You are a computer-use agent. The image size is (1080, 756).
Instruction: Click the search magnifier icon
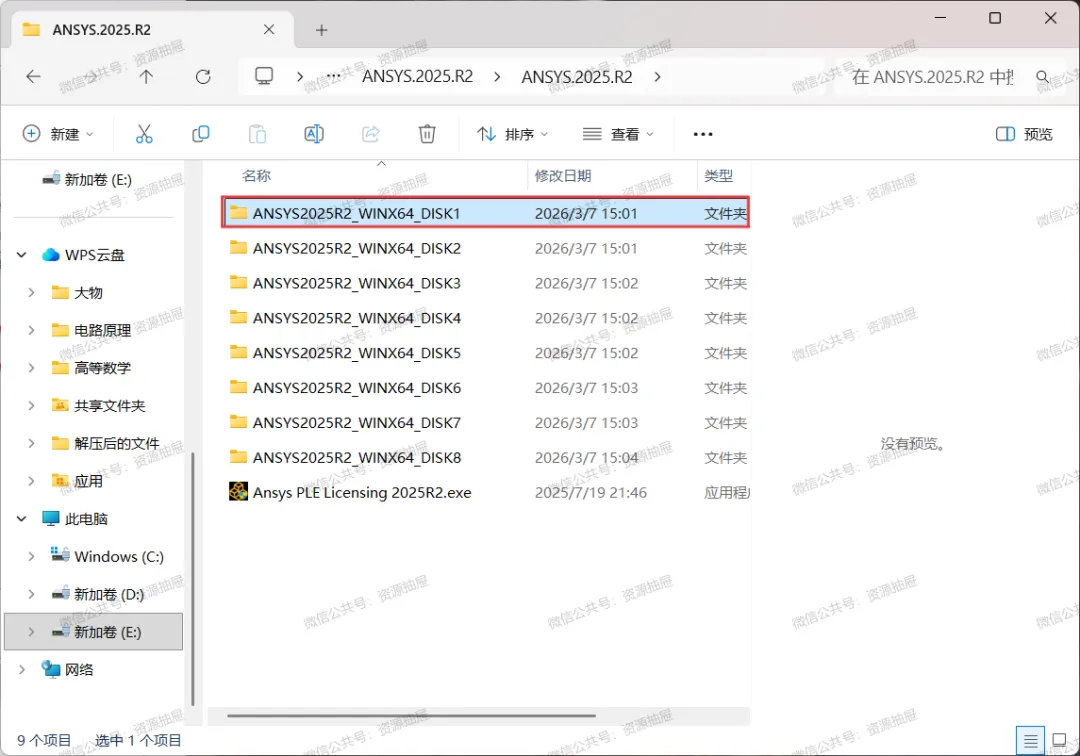click(x=1043, y=76)
